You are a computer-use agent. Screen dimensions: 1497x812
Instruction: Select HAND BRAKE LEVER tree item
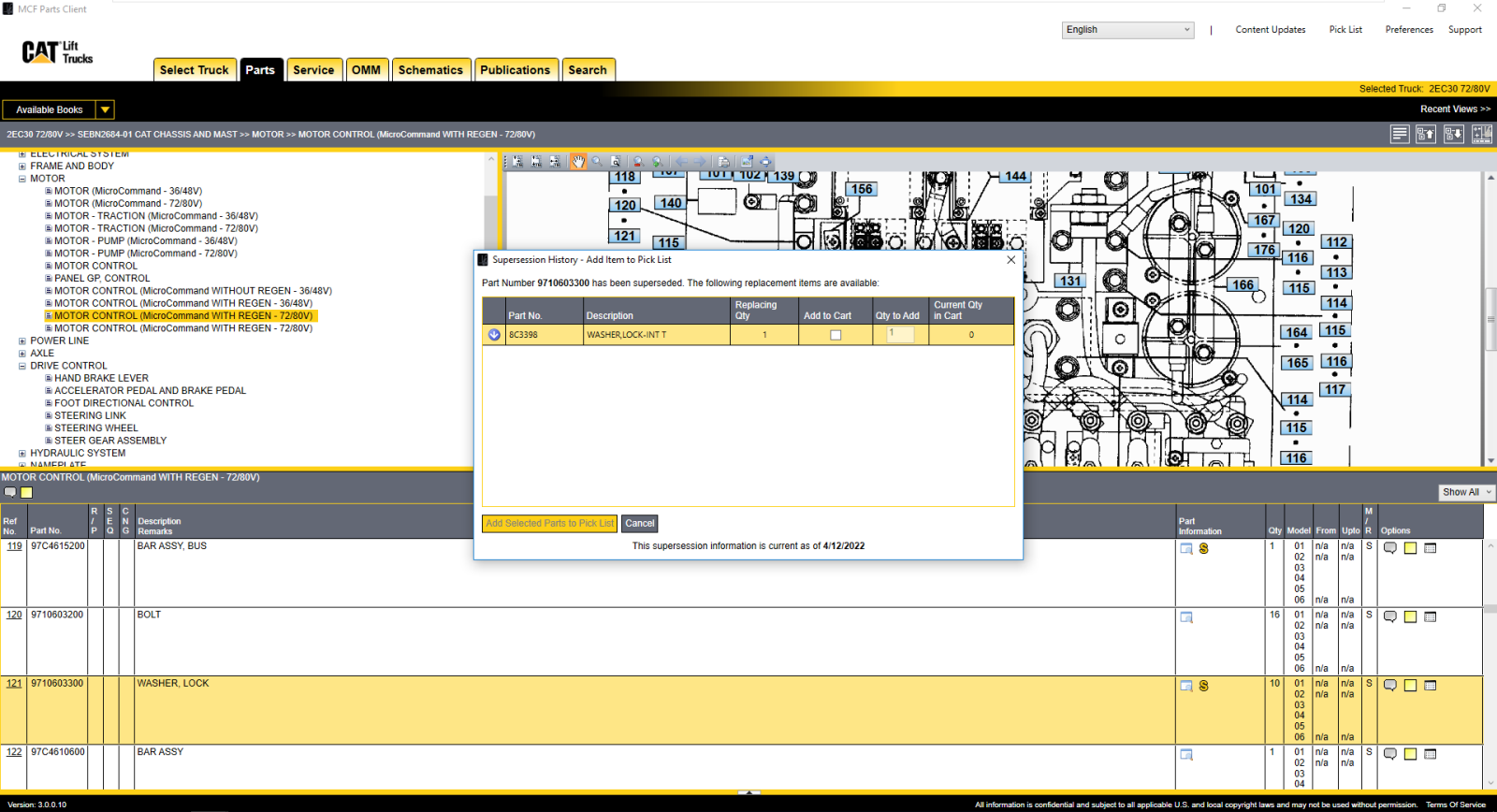[101, 379]
